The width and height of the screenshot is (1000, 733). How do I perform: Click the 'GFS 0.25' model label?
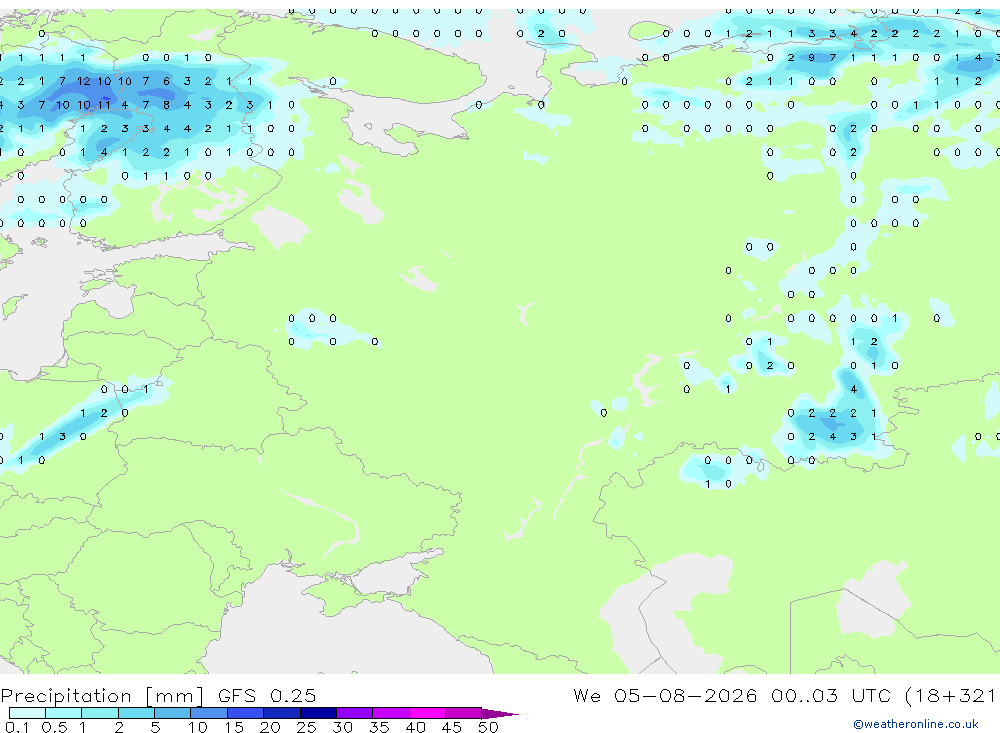pyautogui.click(x=267, y=695)
